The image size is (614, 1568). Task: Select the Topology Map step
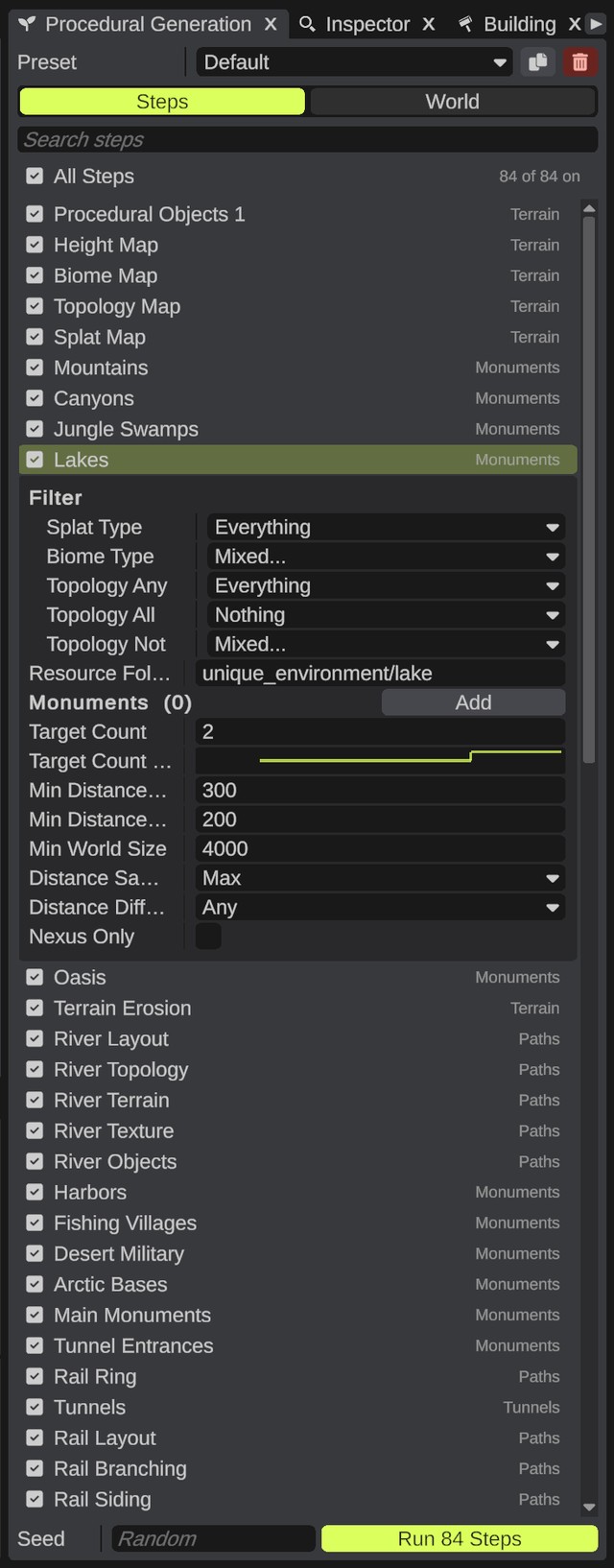pos(297,306)
